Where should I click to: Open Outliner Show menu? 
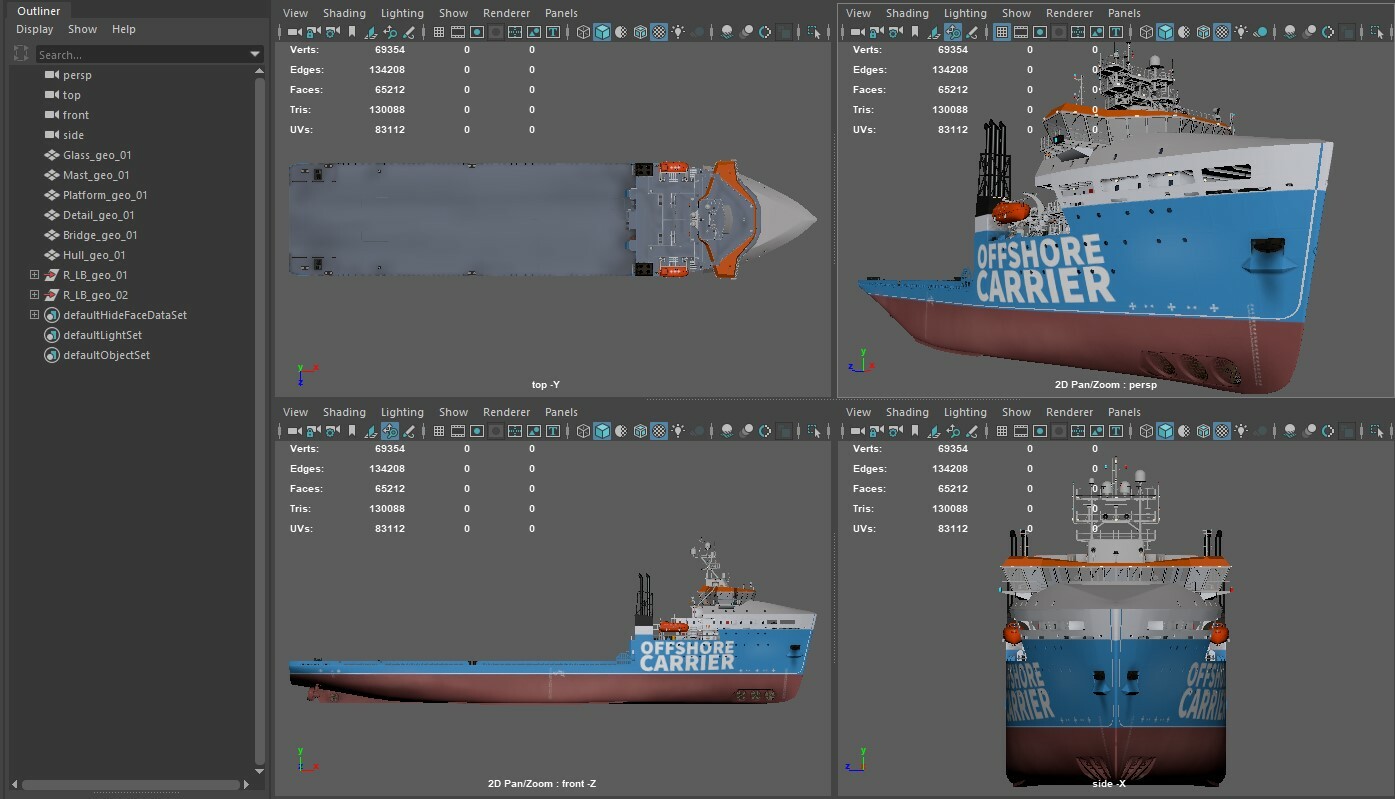tap(82, 29)
